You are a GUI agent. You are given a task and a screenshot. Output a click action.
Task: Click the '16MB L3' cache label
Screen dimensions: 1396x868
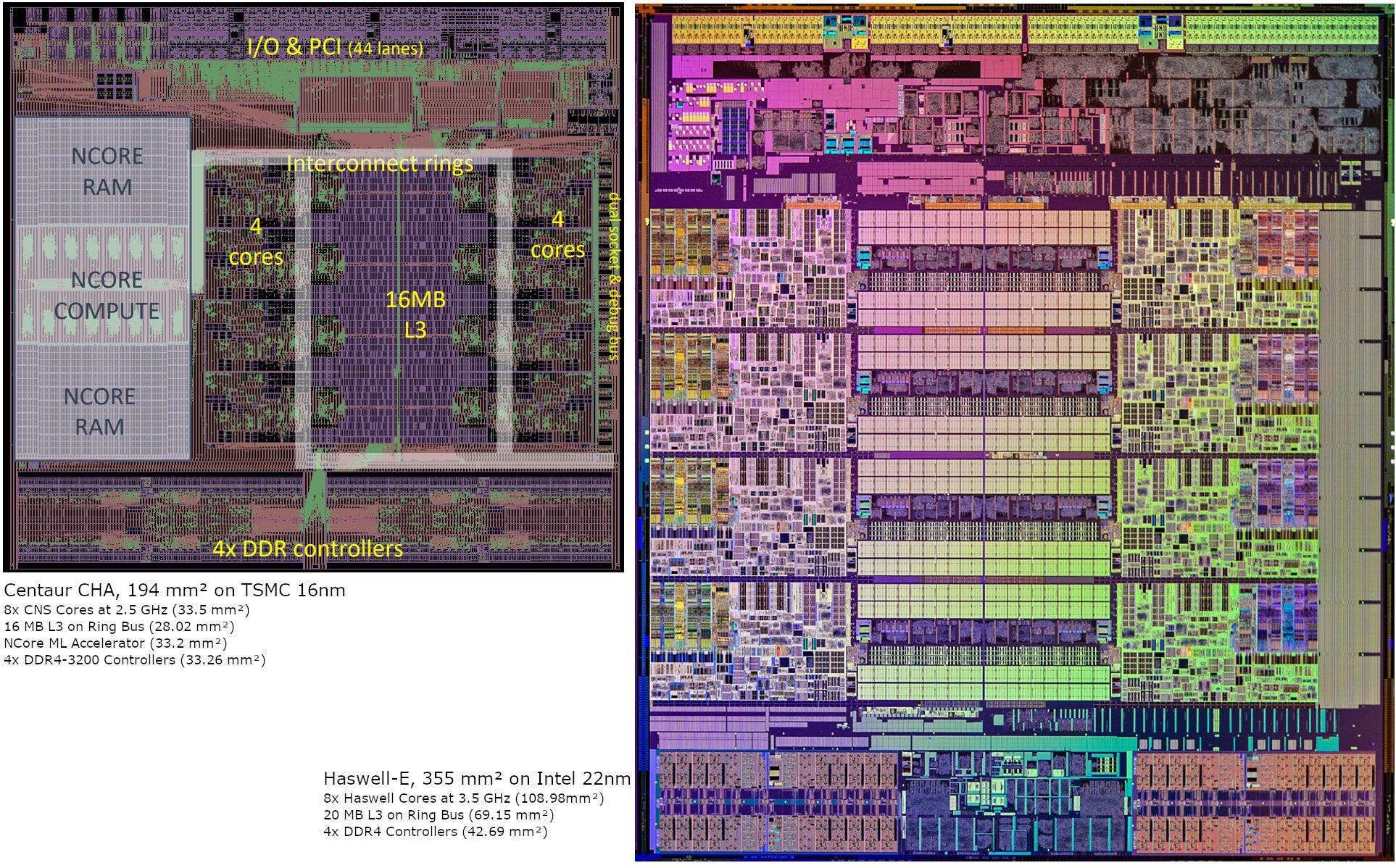[415, 314]
